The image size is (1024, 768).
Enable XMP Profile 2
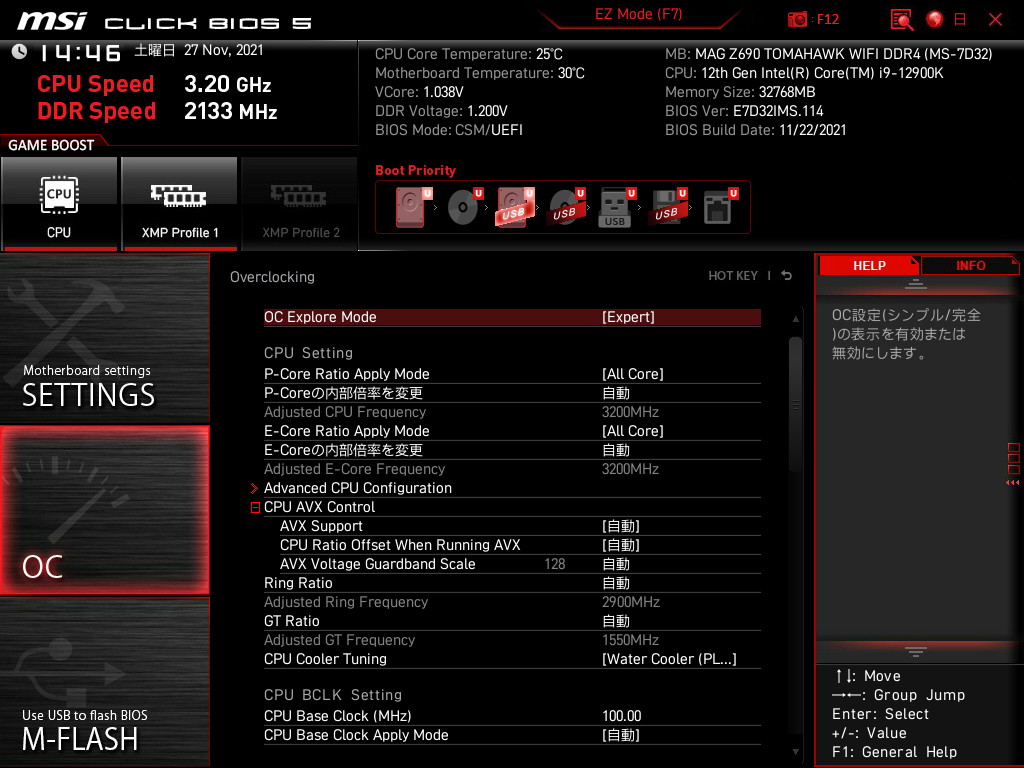point(300,204)
